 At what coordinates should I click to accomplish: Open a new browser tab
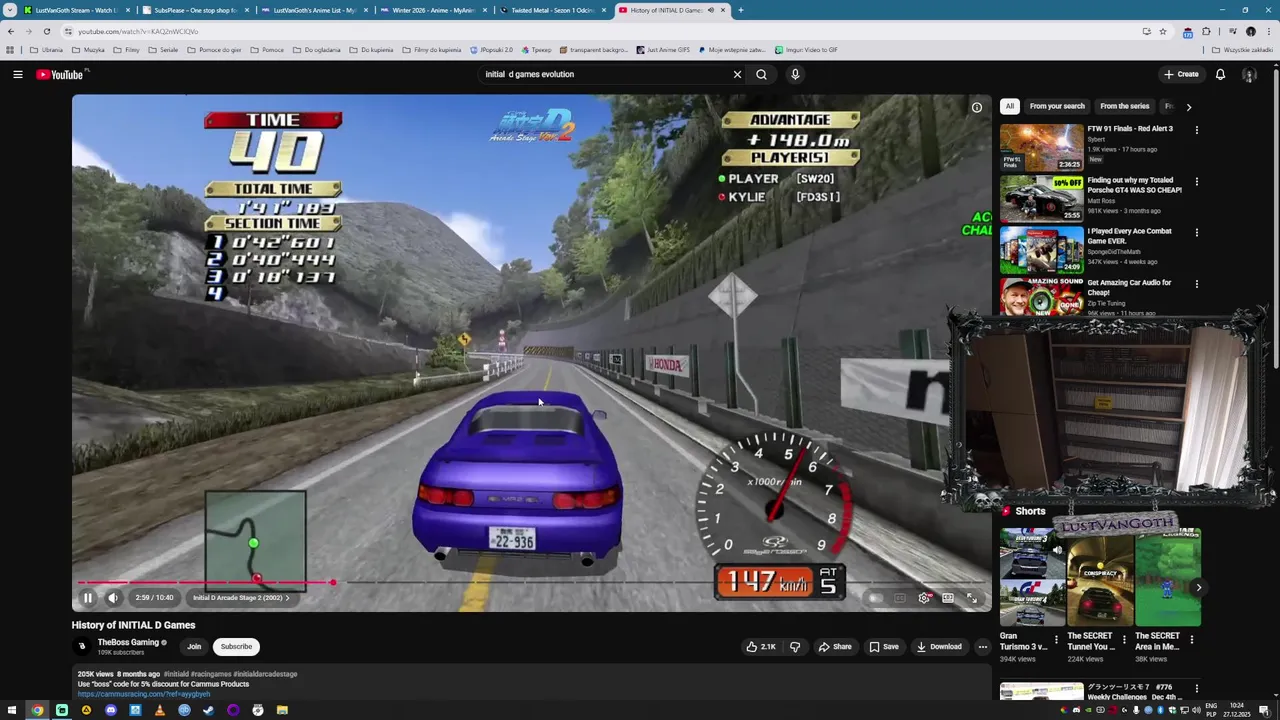[741, 10]
